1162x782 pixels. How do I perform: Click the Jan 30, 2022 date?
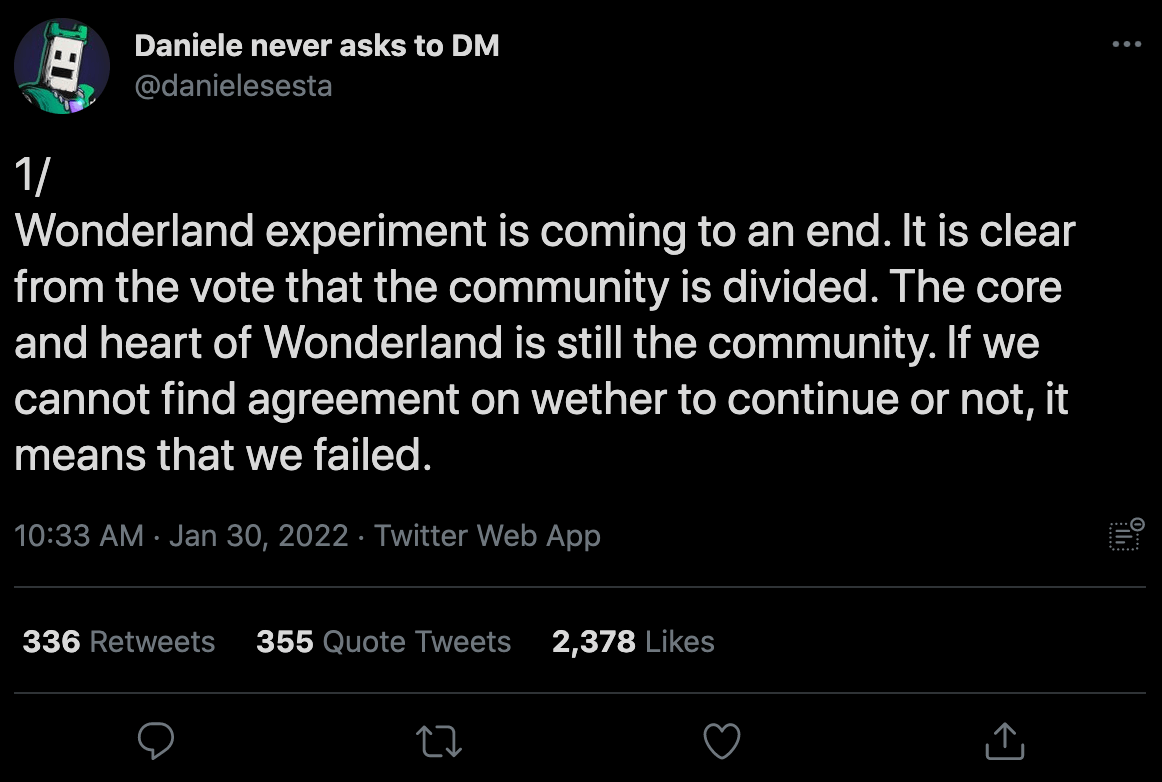coord(258,536)
